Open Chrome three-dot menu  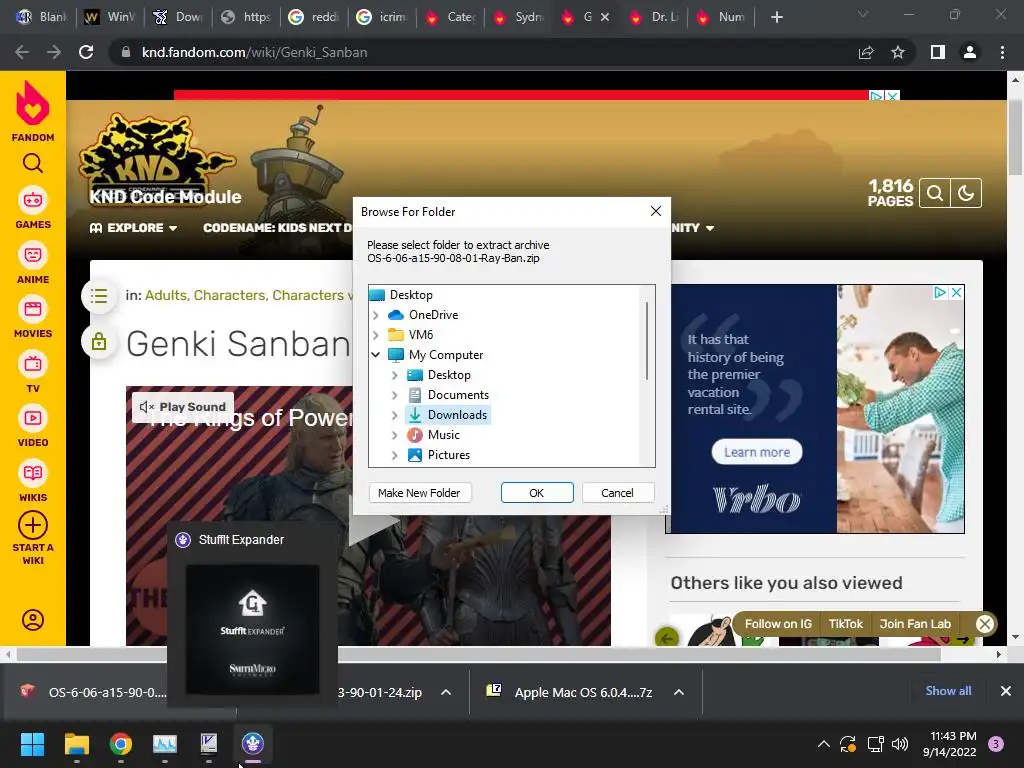click(x=1002, y=52)
